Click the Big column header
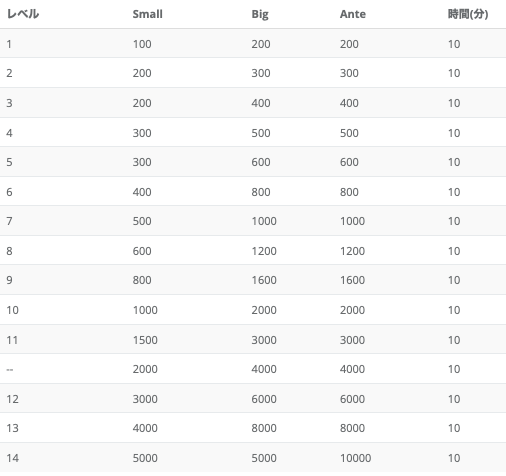This screenshot has width=506, height=476. [x=260, y=14]
